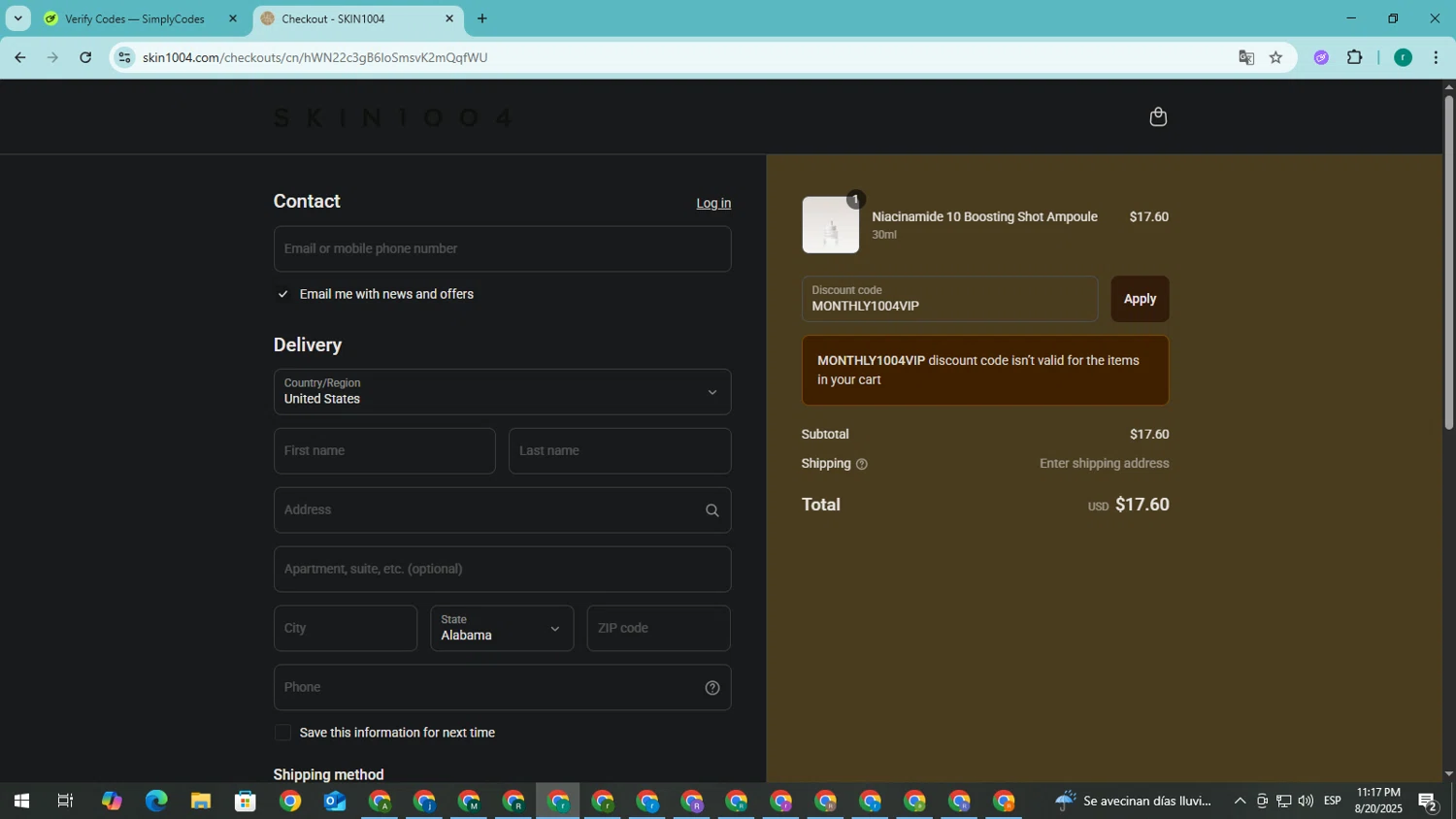Toggle Email me with news and offers
This screenshot has height=819, width=1456.
pos(282,294)
